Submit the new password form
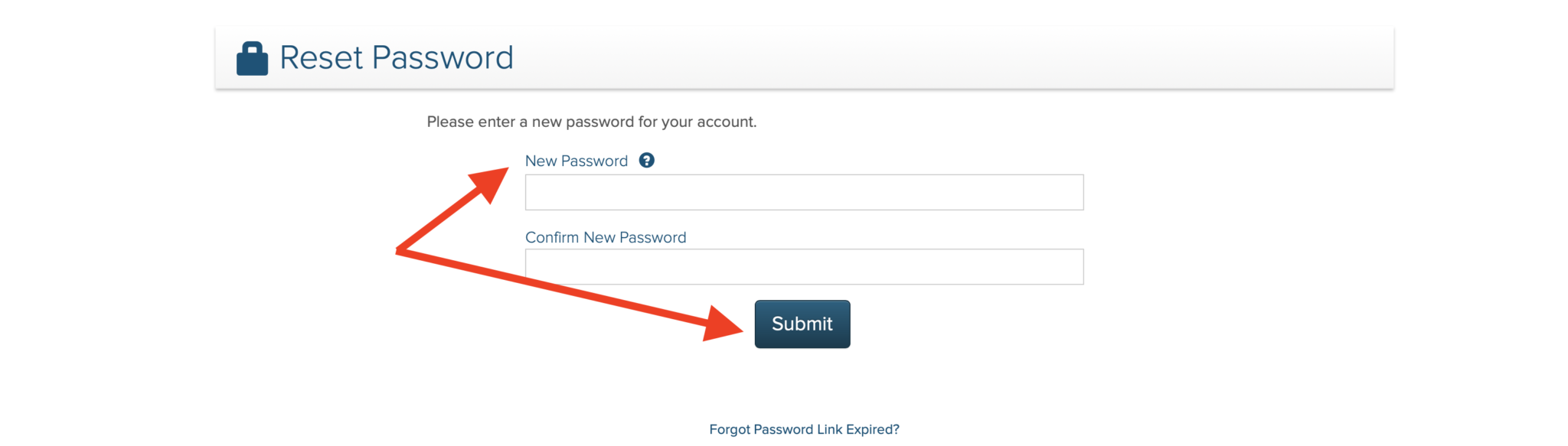 click(802, 324)
